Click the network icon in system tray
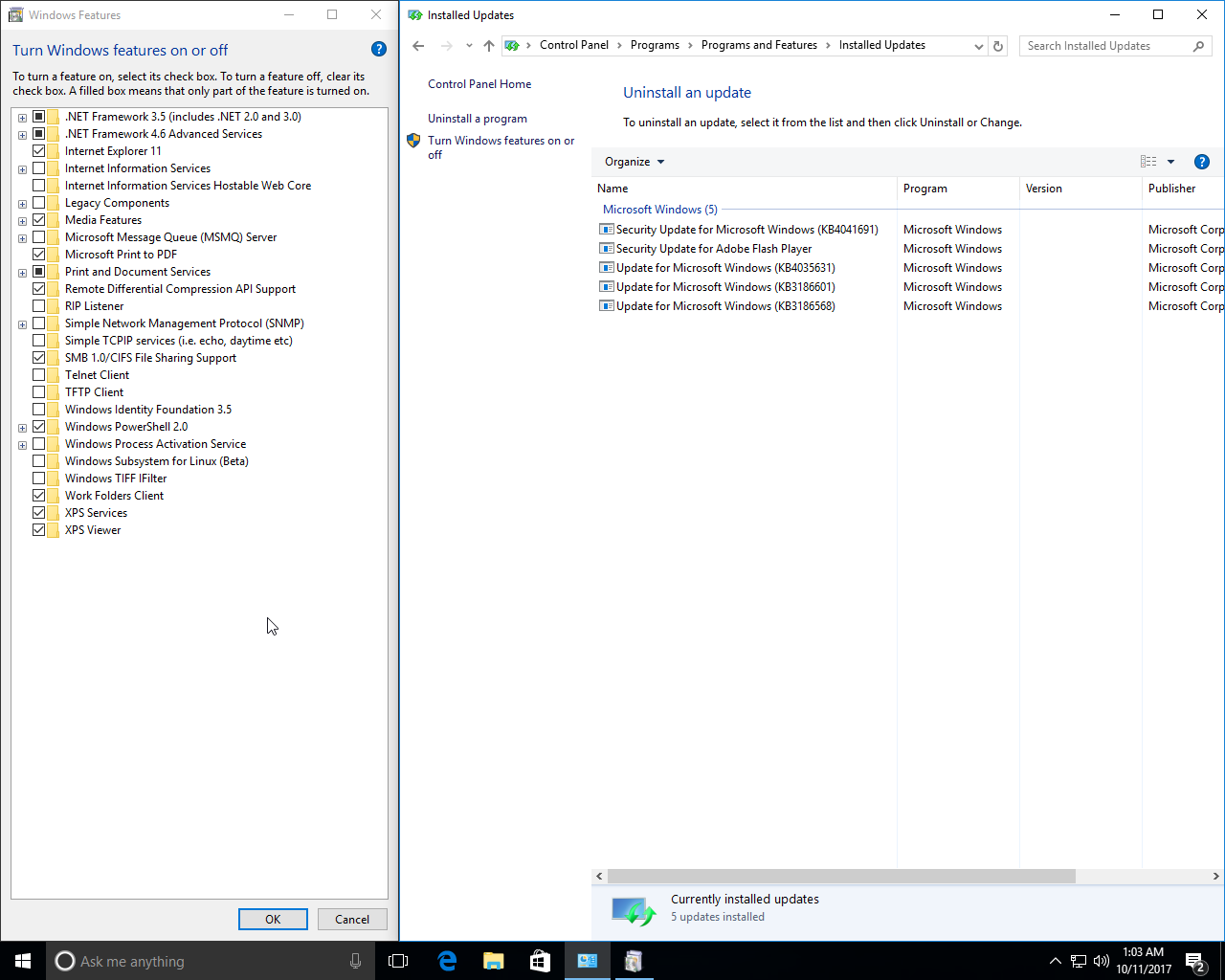Screen dimensions: 1225x980 coord(1079,961)
